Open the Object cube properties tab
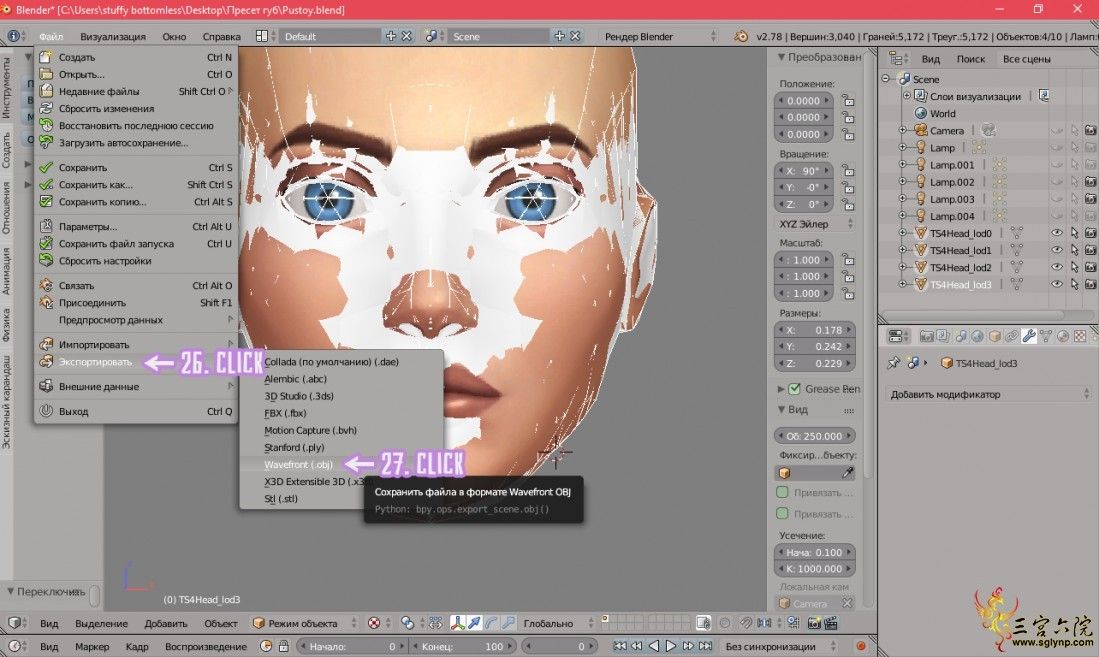1099x657 pixels. pyautogui.click(x=994, y=337)
